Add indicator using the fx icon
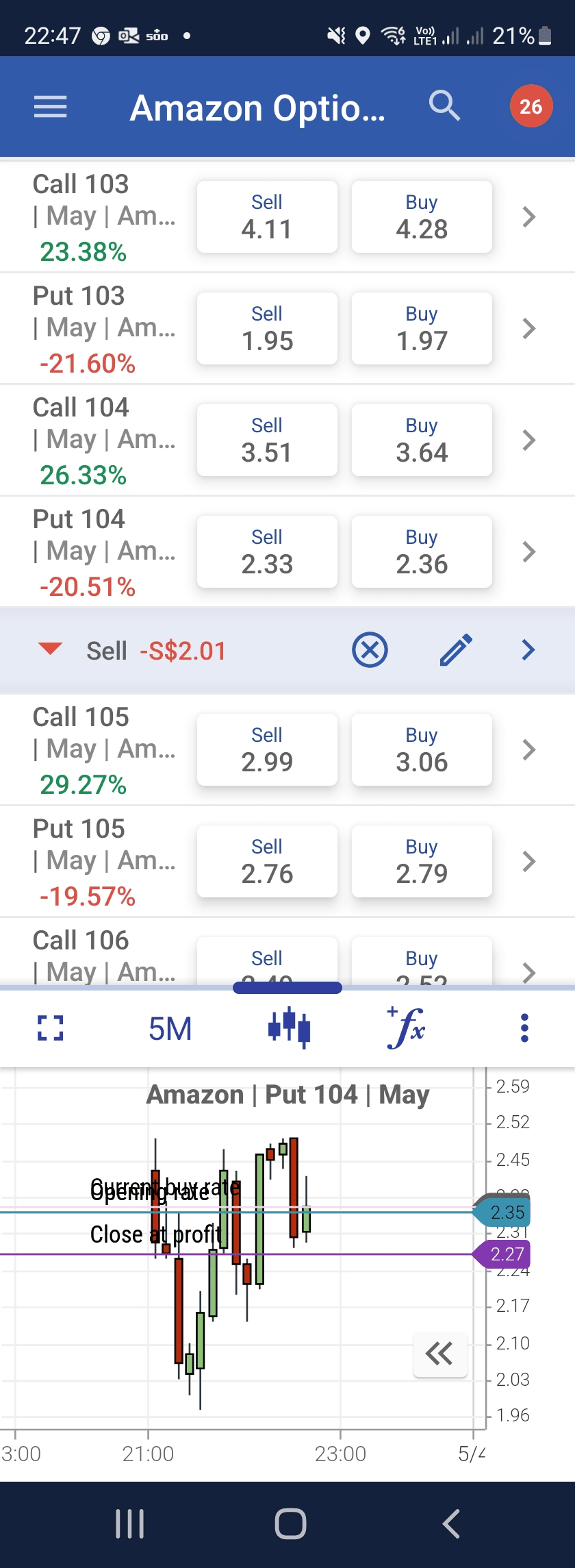The image size is (575, 1568). pos(407,1028)
